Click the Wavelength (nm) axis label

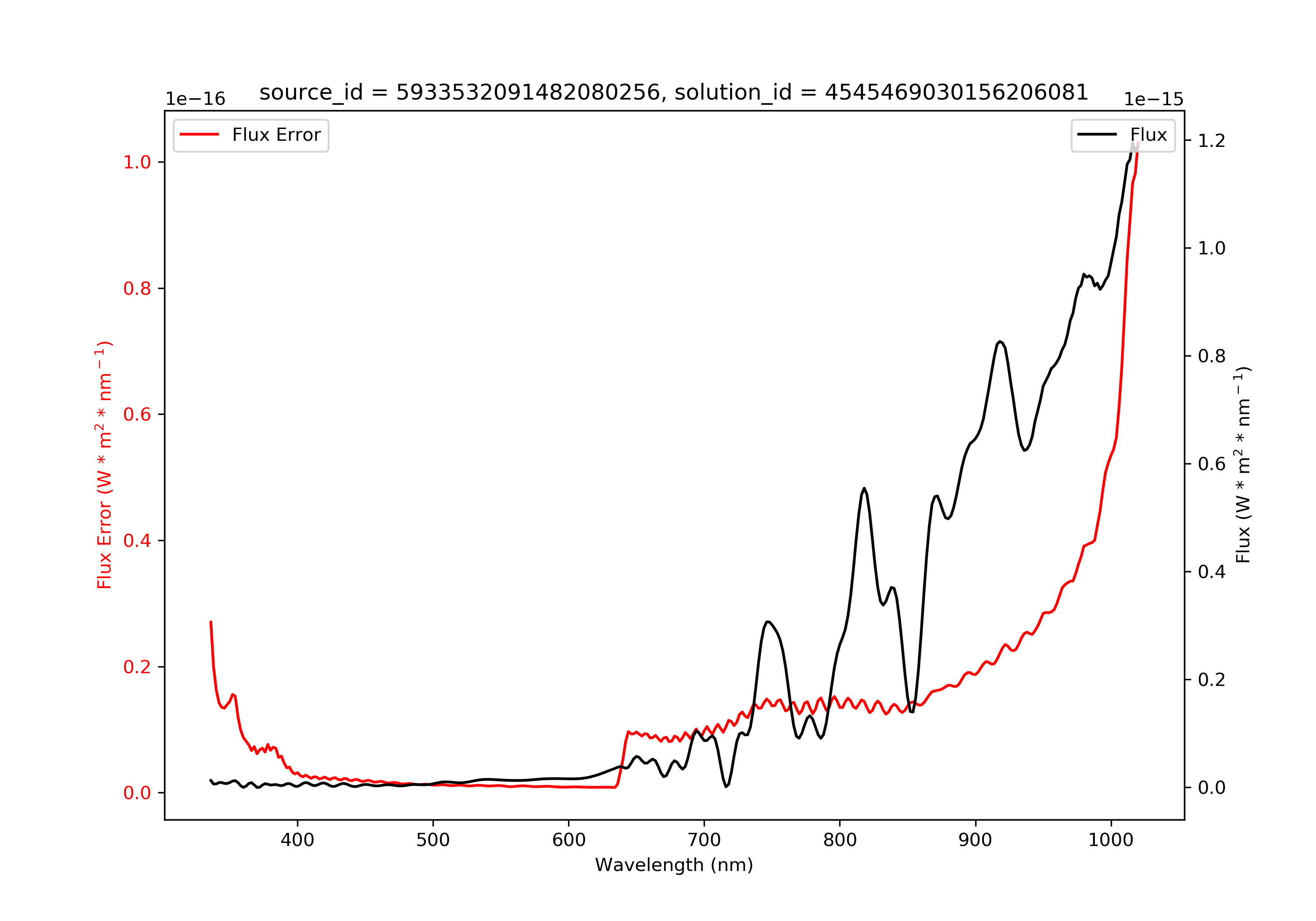674,865
